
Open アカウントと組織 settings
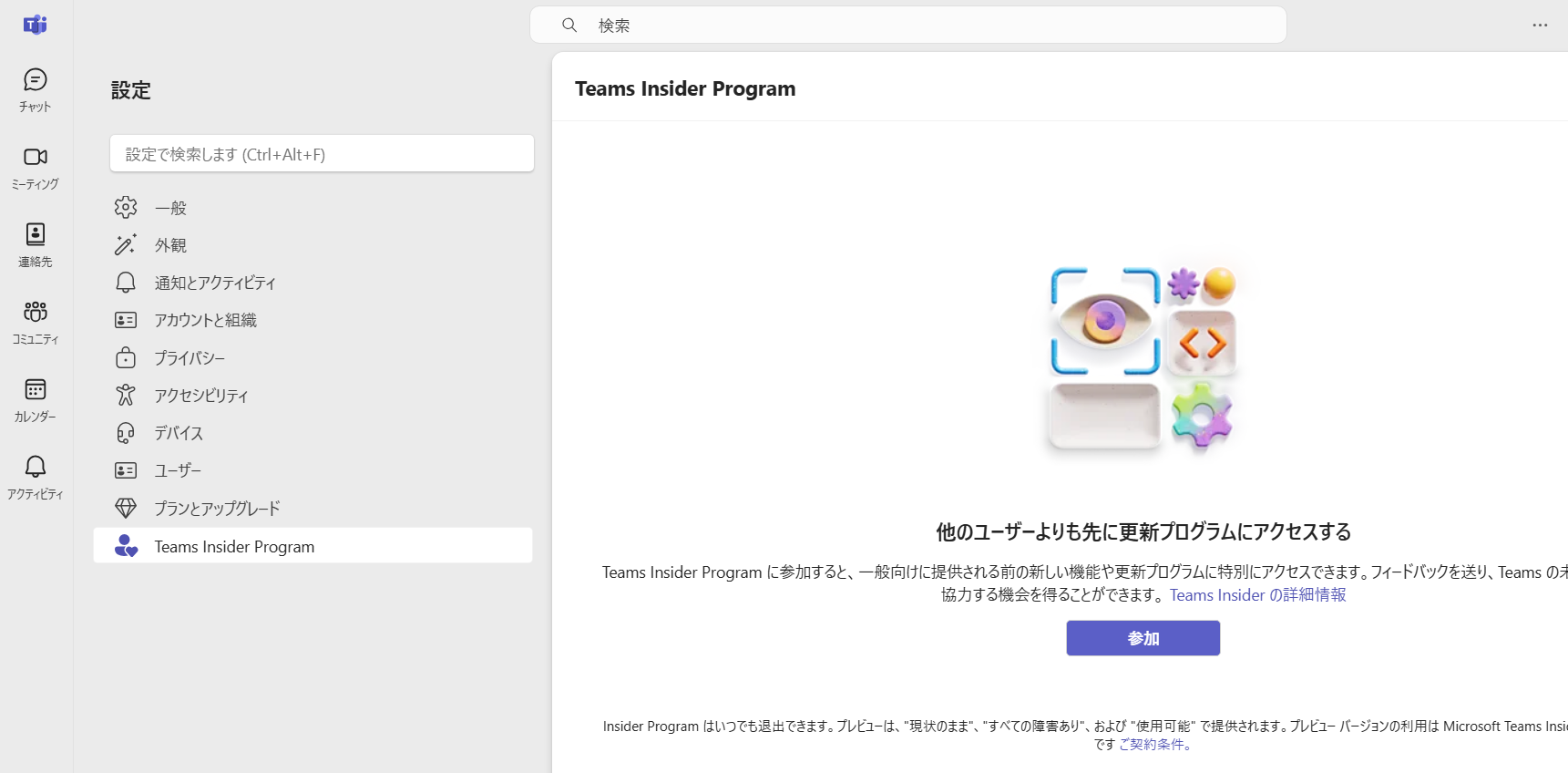pos(313,320)
